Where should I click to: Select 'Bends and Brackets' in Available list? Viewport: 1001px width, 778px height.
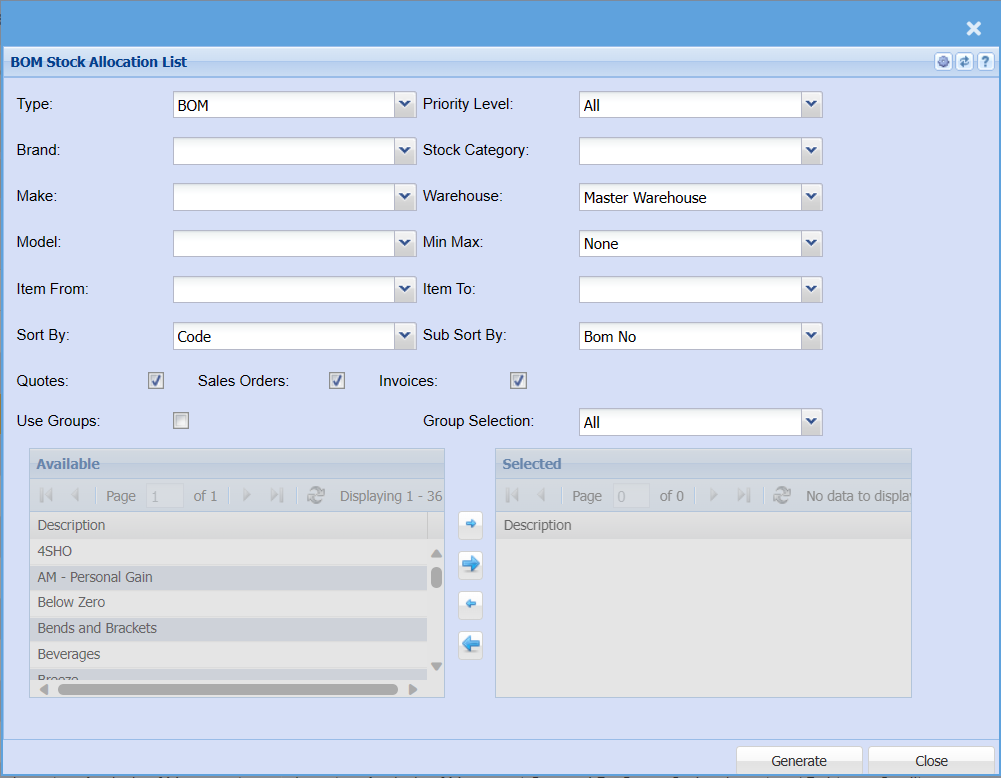(x=97, y=629)
